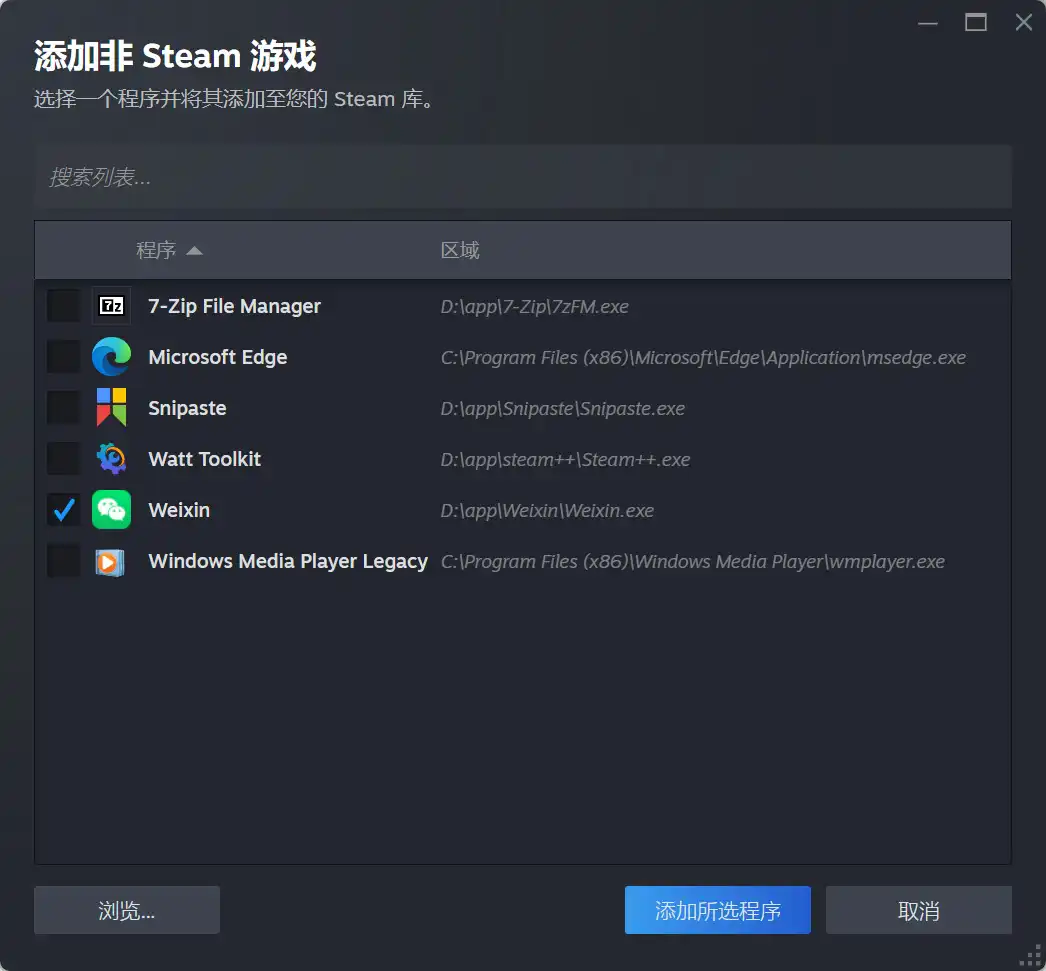Click the sort arrow next to 程序 header
The height and width of the screenshot is (971, 1046).
(x=194, y=250)
